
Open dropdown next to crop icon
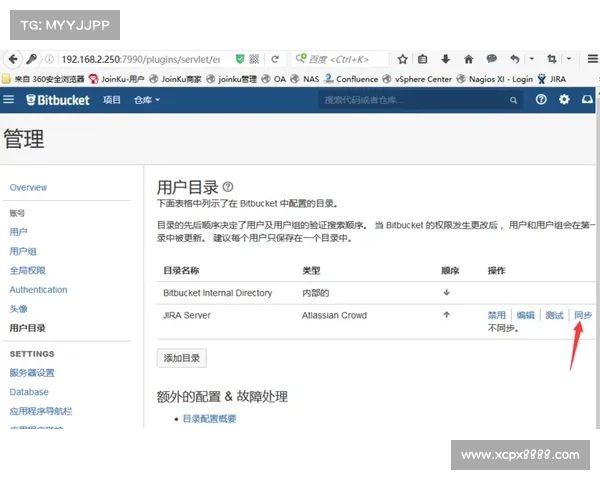(569, 59)
